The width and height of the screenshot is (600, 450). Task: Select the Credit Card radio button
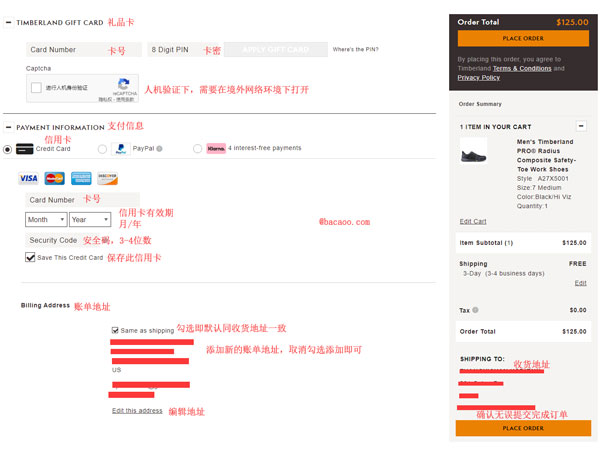[x=9, y=149]
